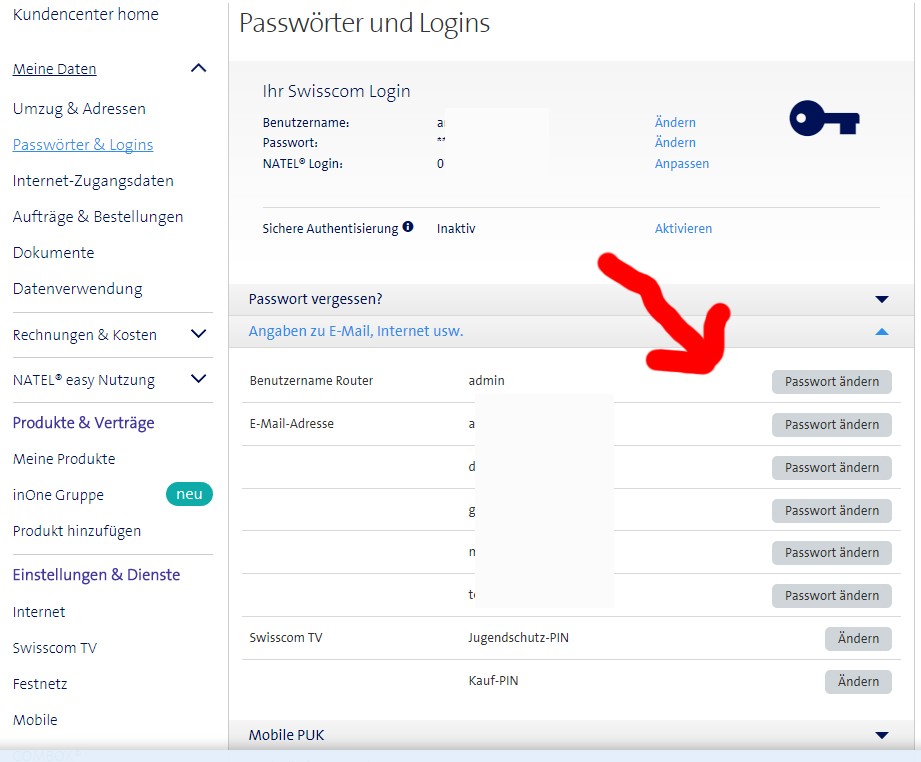This screenshot has height=762, width=921.
Task: Open Umzug & Adressen in sidebar
Action: pyautogui.click(x=79, y=108)
